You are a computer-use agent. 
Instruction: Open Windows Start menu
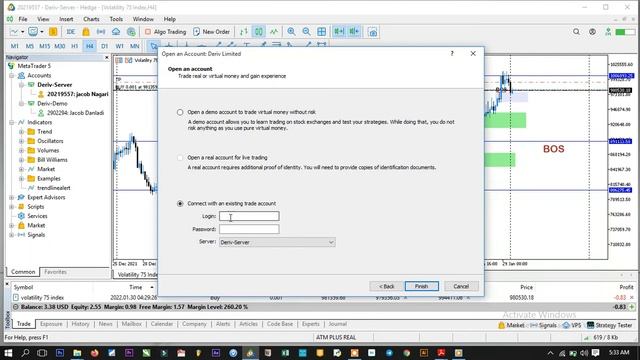point(8,353)
